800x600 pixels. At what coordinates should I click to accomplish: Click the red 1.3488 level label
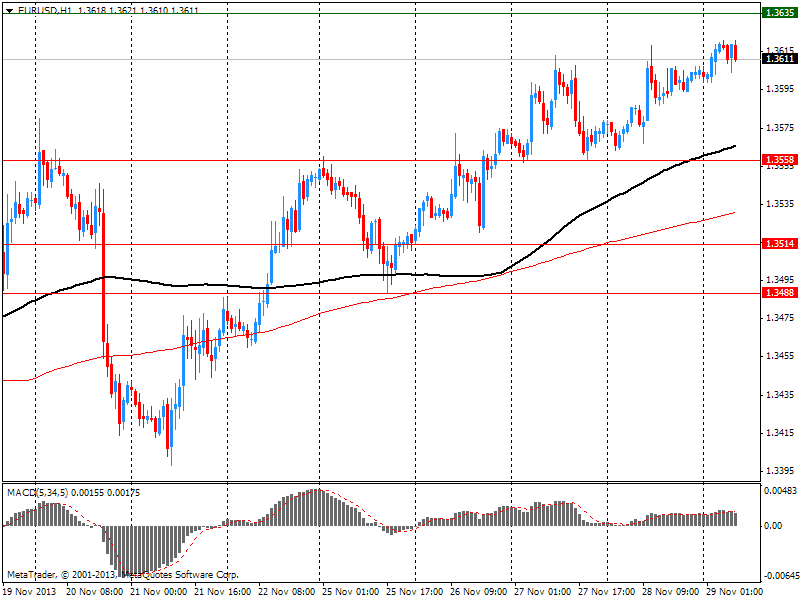coord(779,293)
